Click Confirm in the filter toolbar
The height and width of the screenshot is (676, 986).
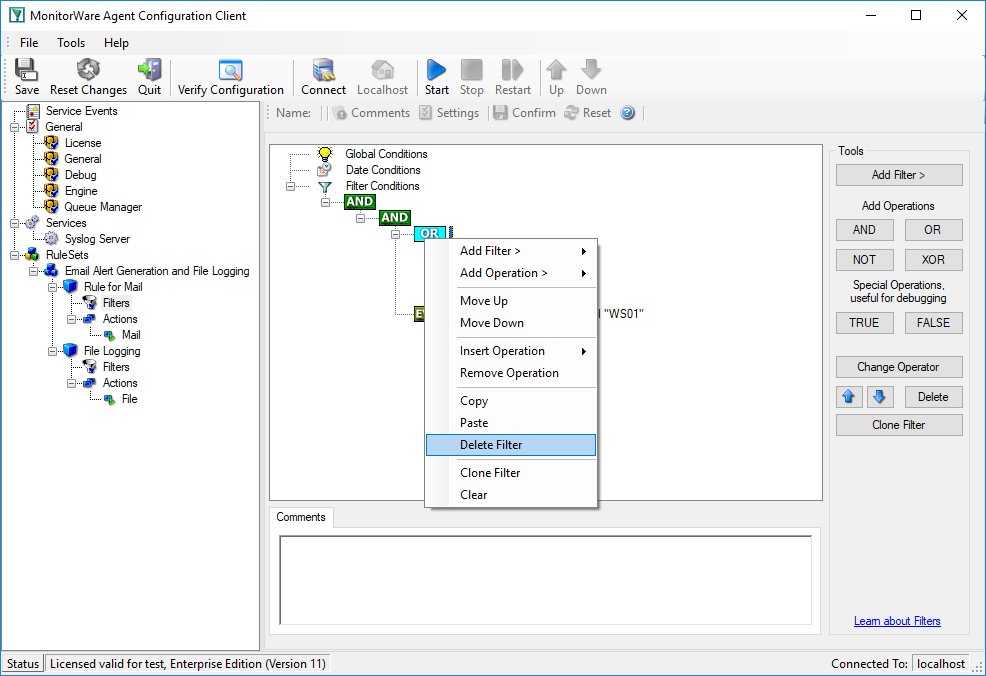point(524,113)
